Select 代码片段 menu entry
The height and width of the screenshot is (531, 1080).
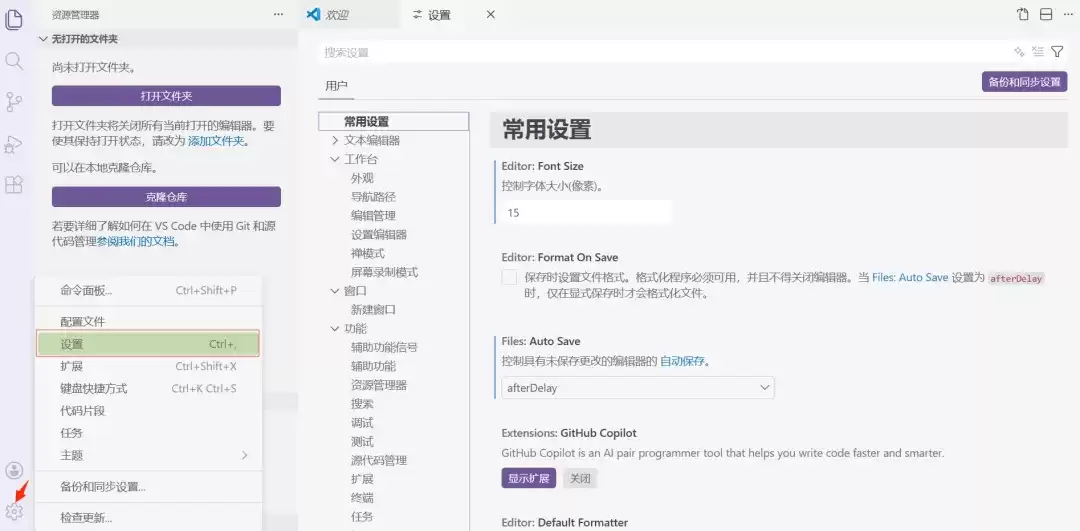pyautogui.click(x=148, y=411)
